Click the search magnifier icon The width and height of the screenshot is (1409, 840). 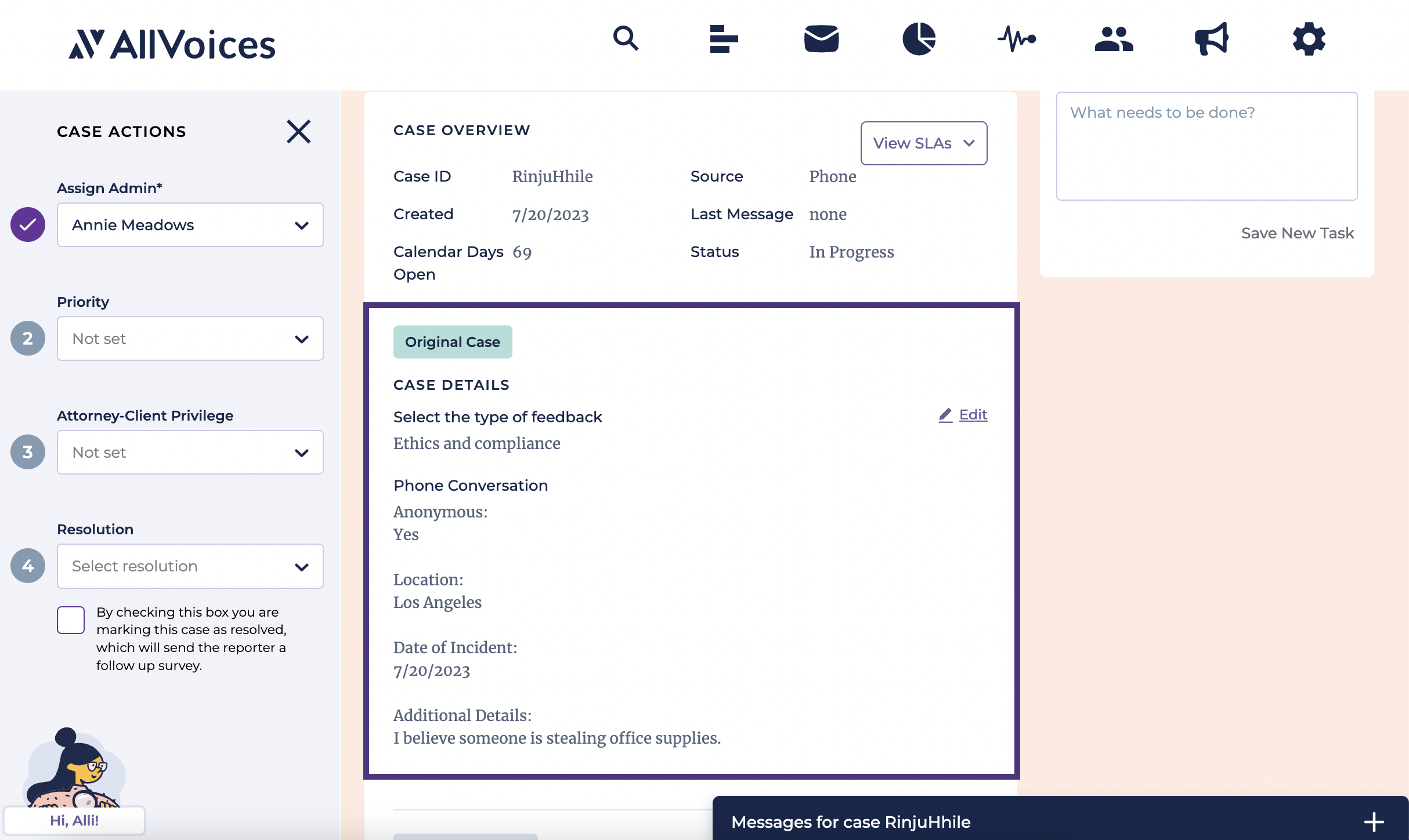click(x=626, y=39)
